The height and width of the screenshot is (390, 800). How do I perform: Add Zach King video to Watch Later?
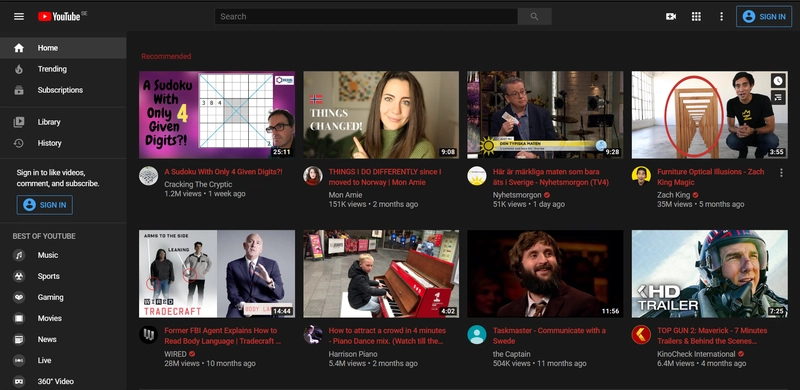(778, 81)
